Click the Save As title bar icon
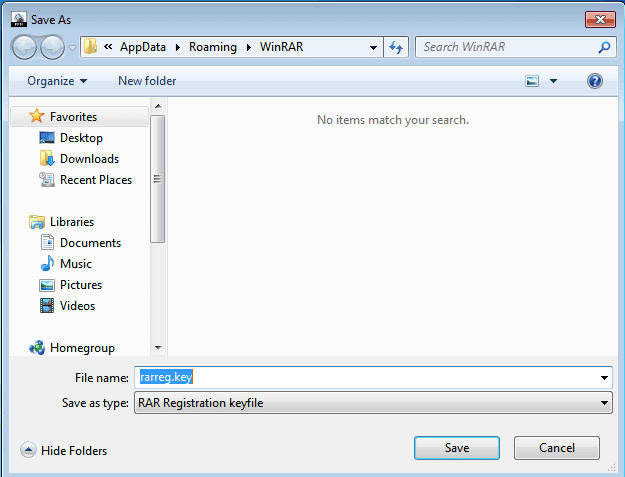The image size is (625, 477). (19, 20)
